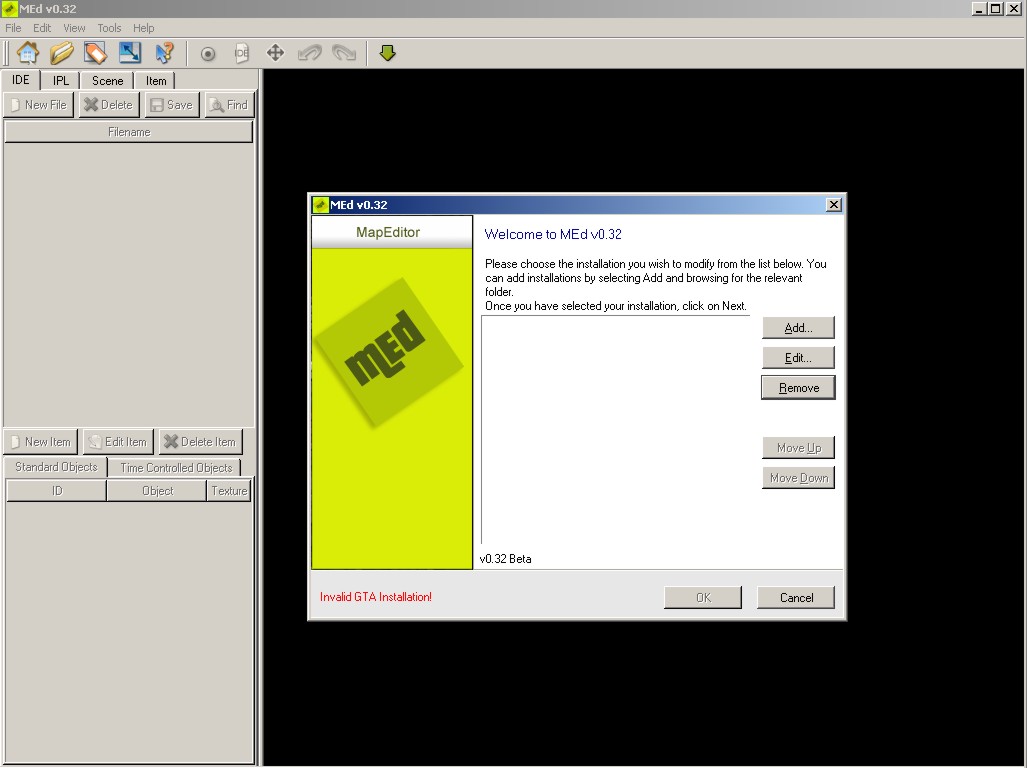Click inside the empty installations list box
Screen dimensions: 1027x768
(616, 430)
